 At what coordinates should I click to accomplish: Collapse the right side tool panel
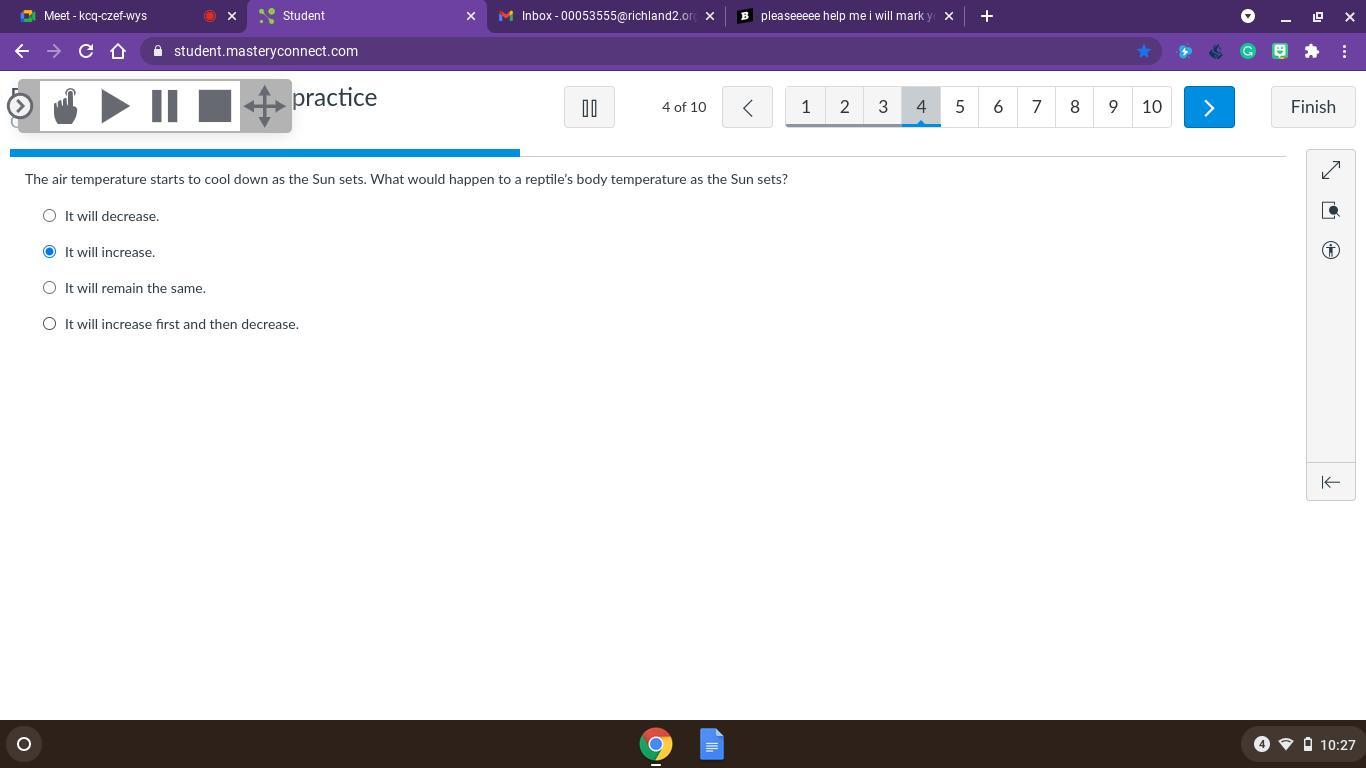(1330, 482)
